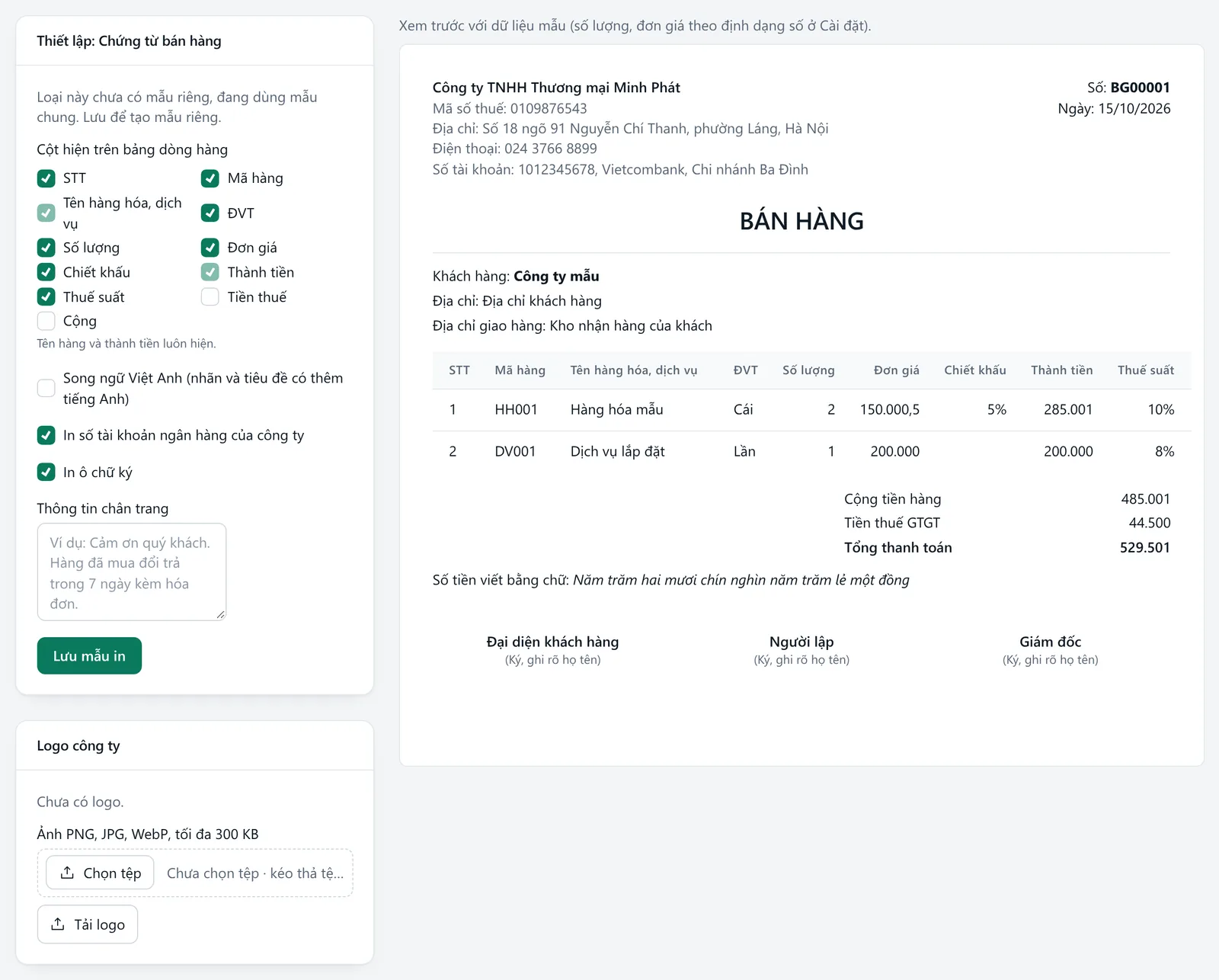
Task: Toggle the ĐVT column checkbox
Action: tap(210, 213)
